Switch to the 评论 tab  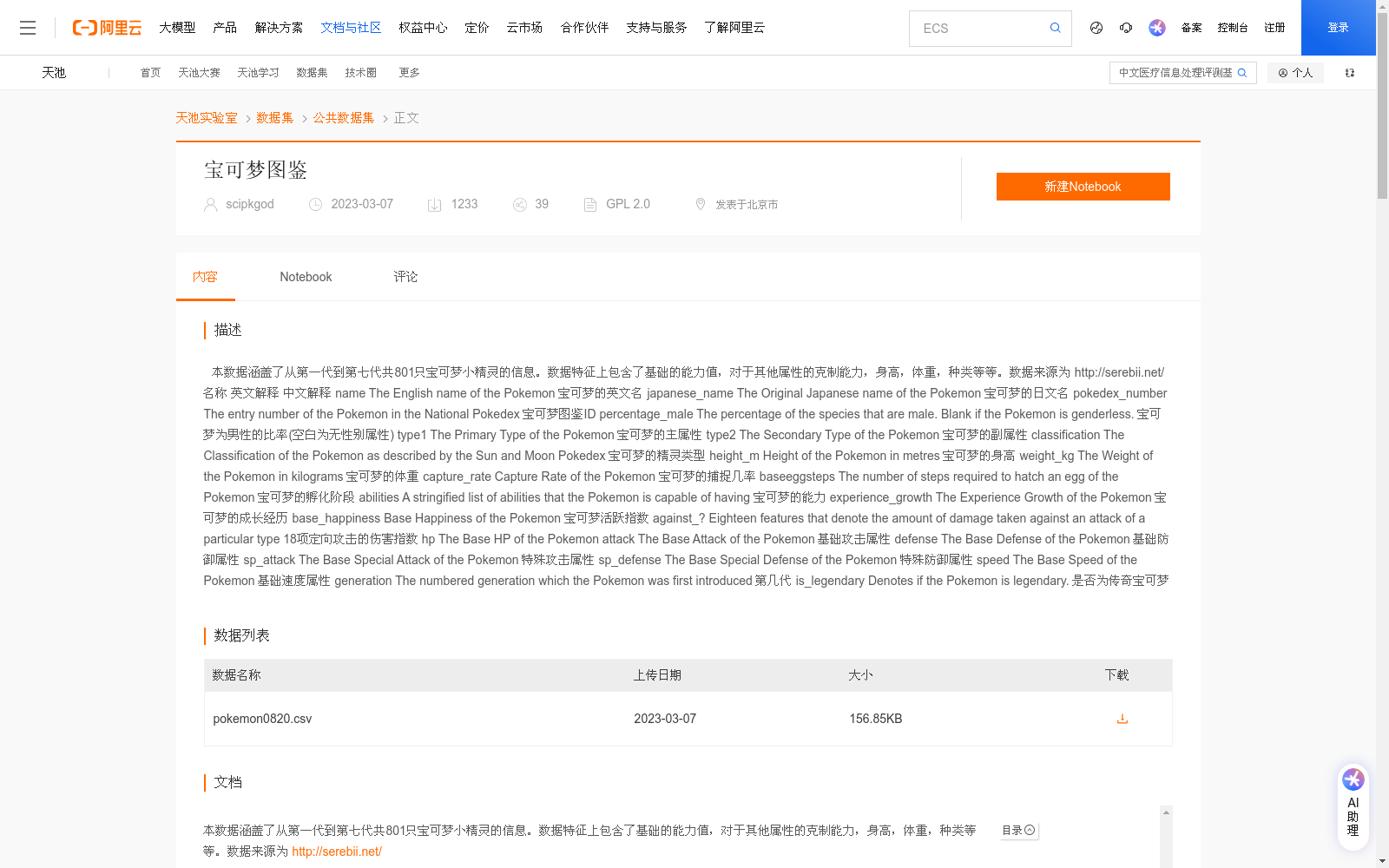(x=405, y=277)
